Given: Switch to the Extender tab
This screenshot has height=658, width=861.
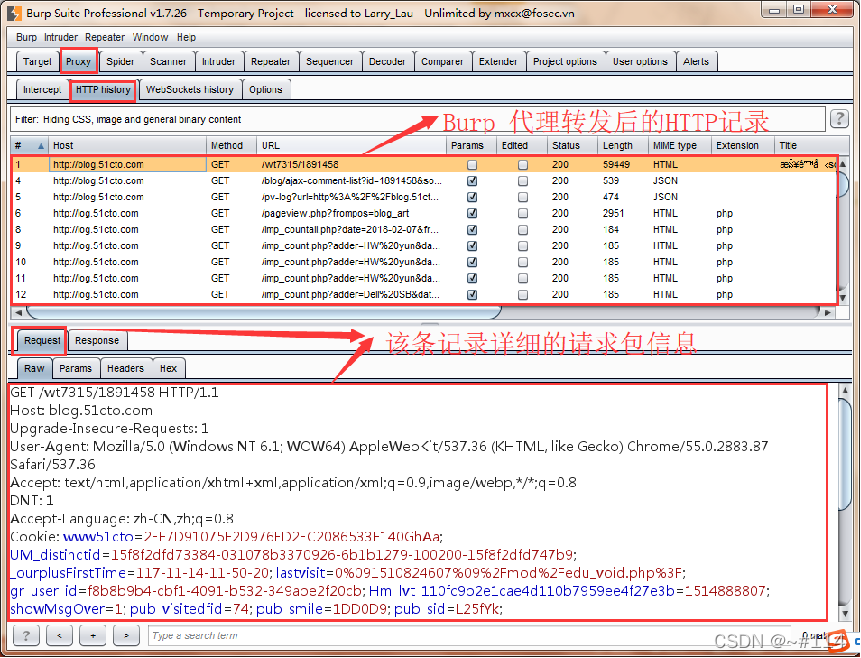Looking at the screenshot, I should pos(497,62).
